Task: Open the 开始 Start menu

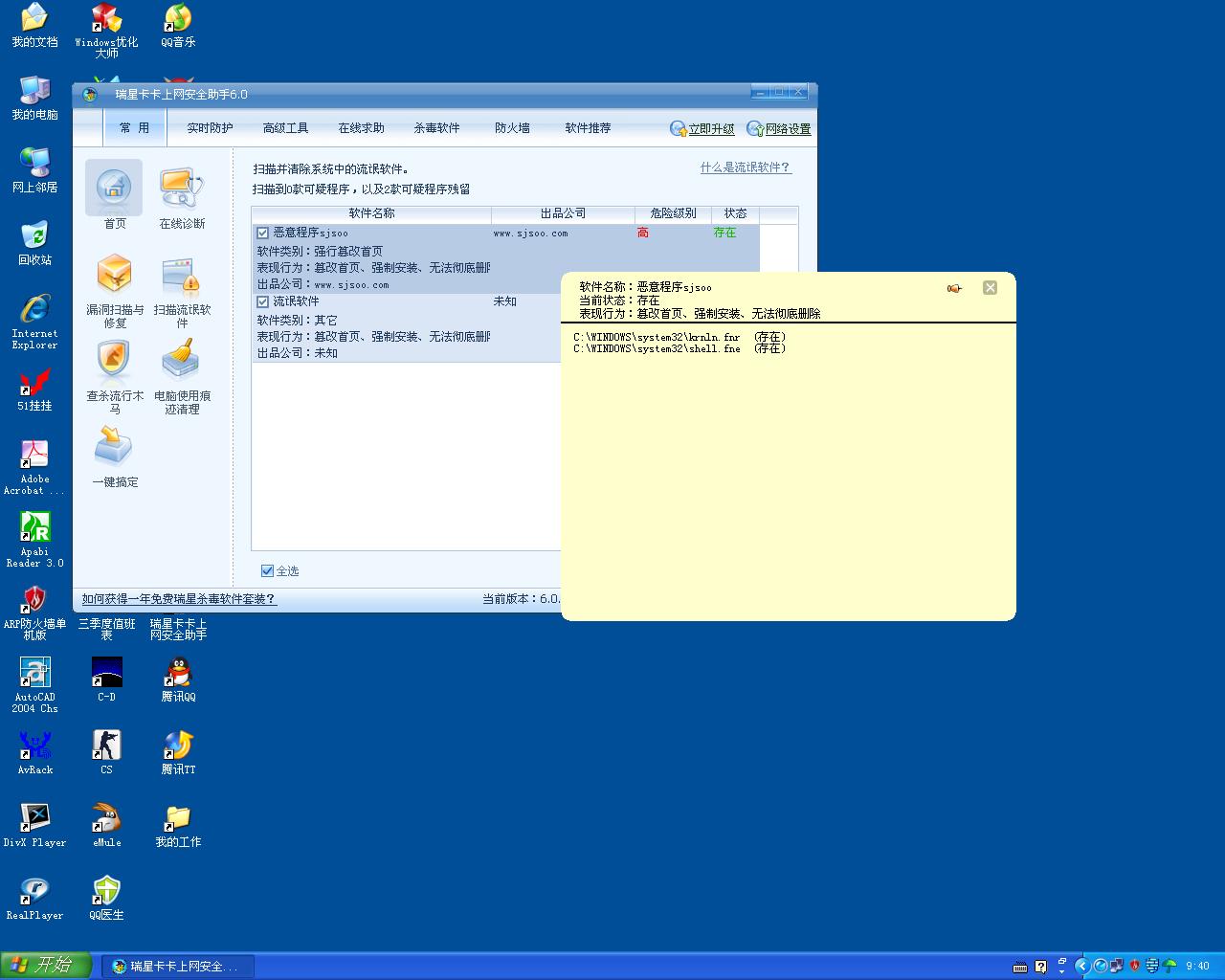Action: (46, 966)
